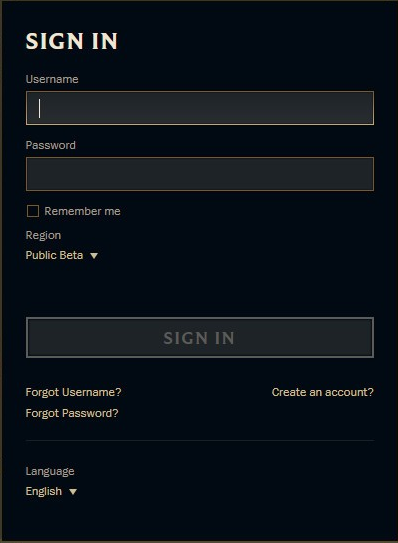Image resolution: width=398 pixels, height=543 pixels.
Task: Click the large SIGN IN heading
Action: 72,41
